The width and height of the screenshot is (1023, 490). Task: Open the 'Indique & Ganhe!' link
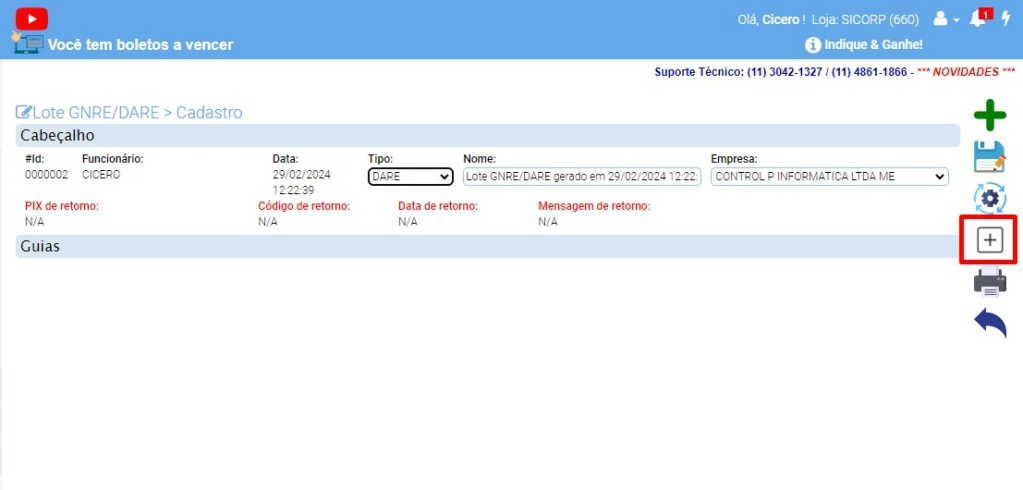coord(874,45)
